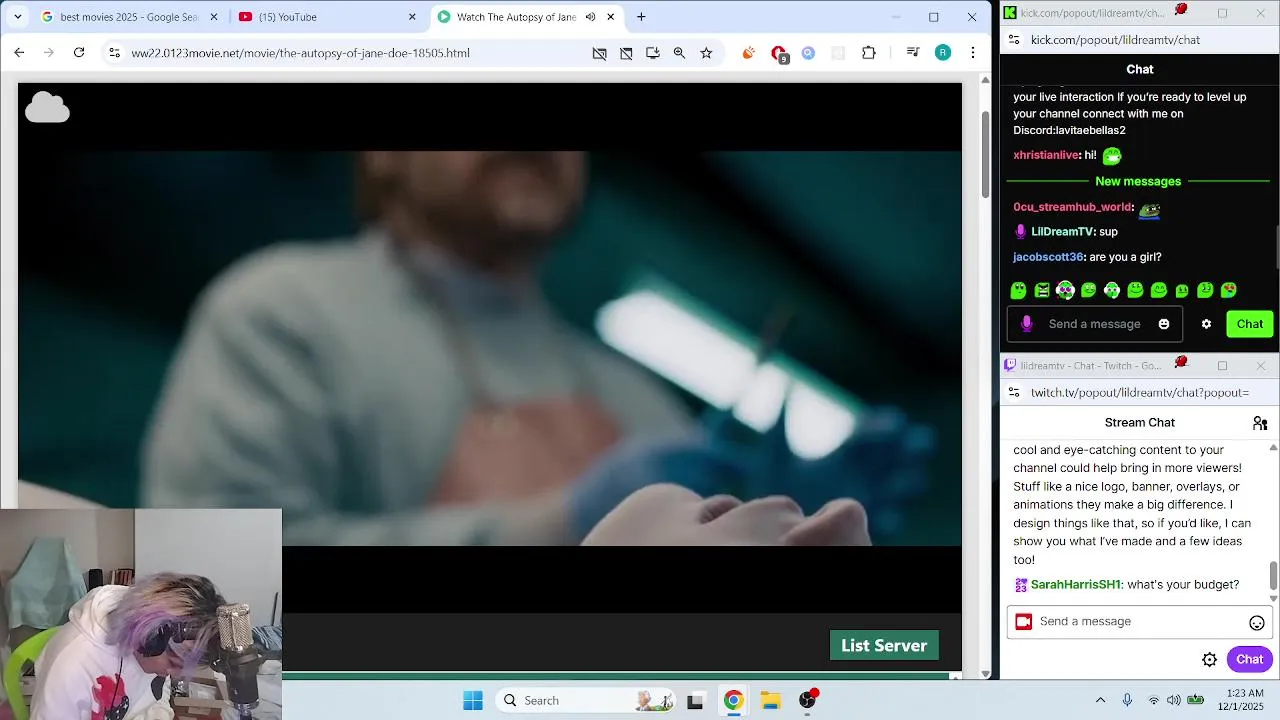Screen dimensions: 1280x720
Task: Send message with the purple Twitch Chat button
Action: pos(1250,659)
